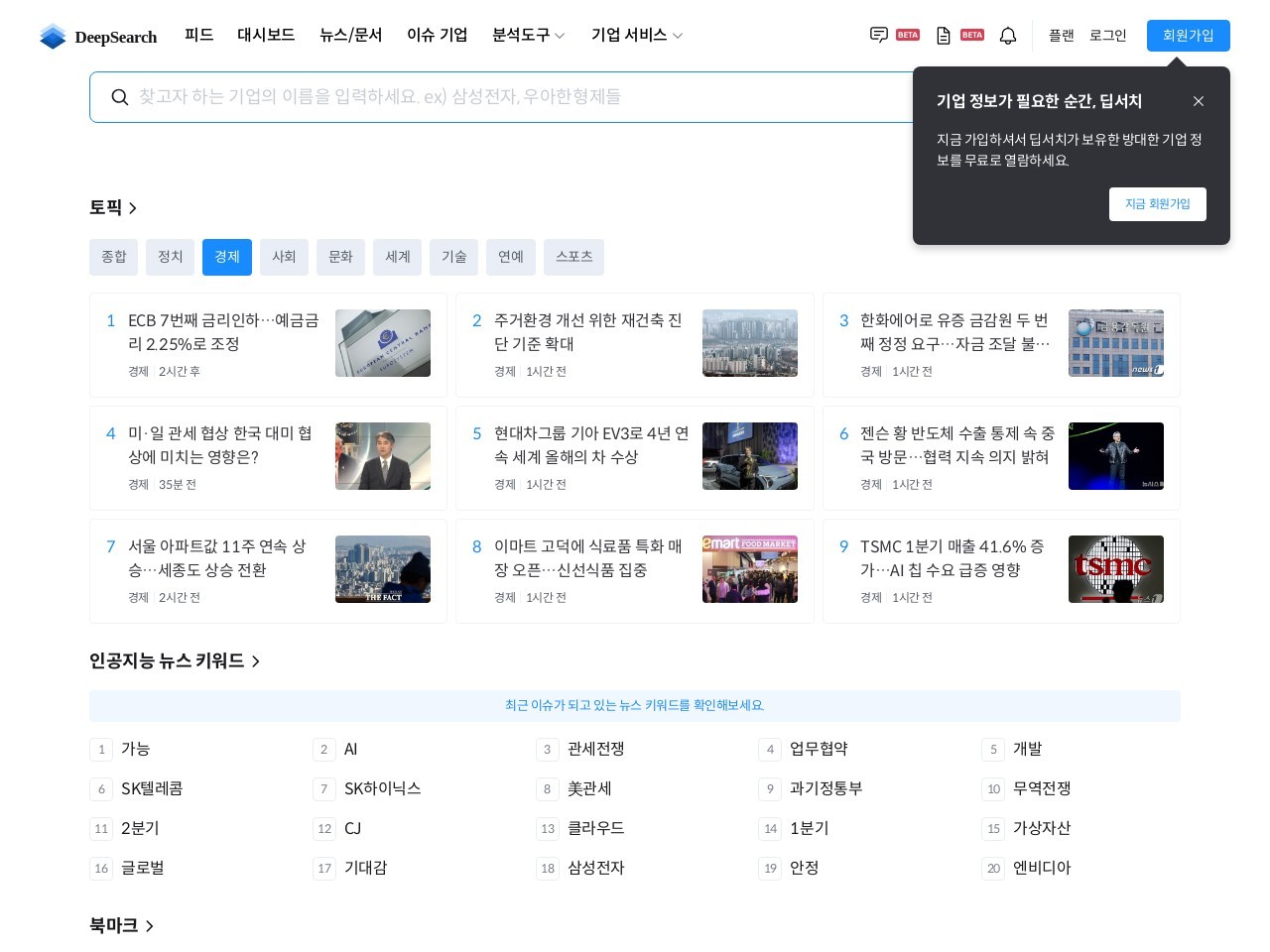Click keyword CJ

tap(352, 829)
